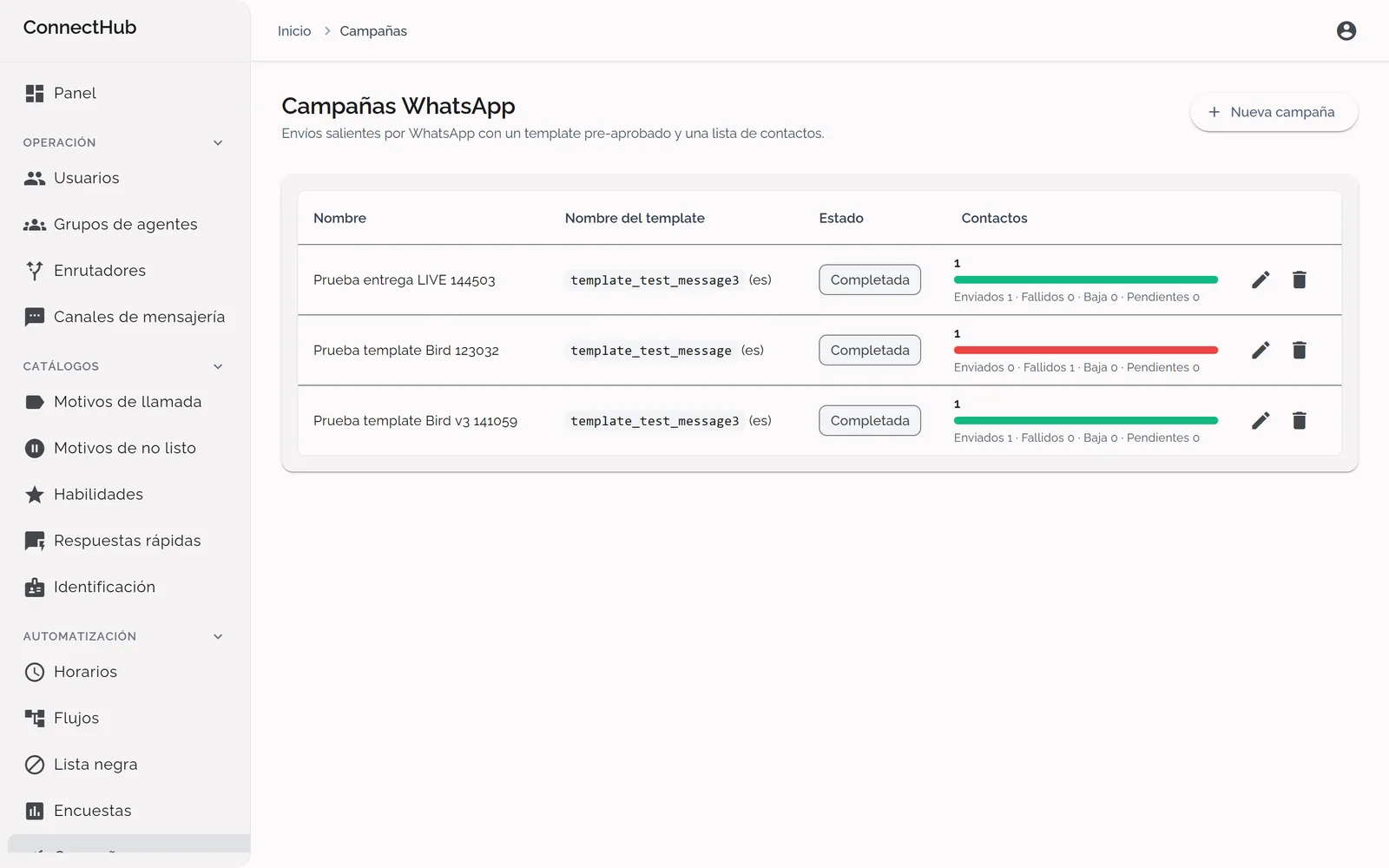Click the Motivos de llamada tag icon

click(x=35, y=402)
